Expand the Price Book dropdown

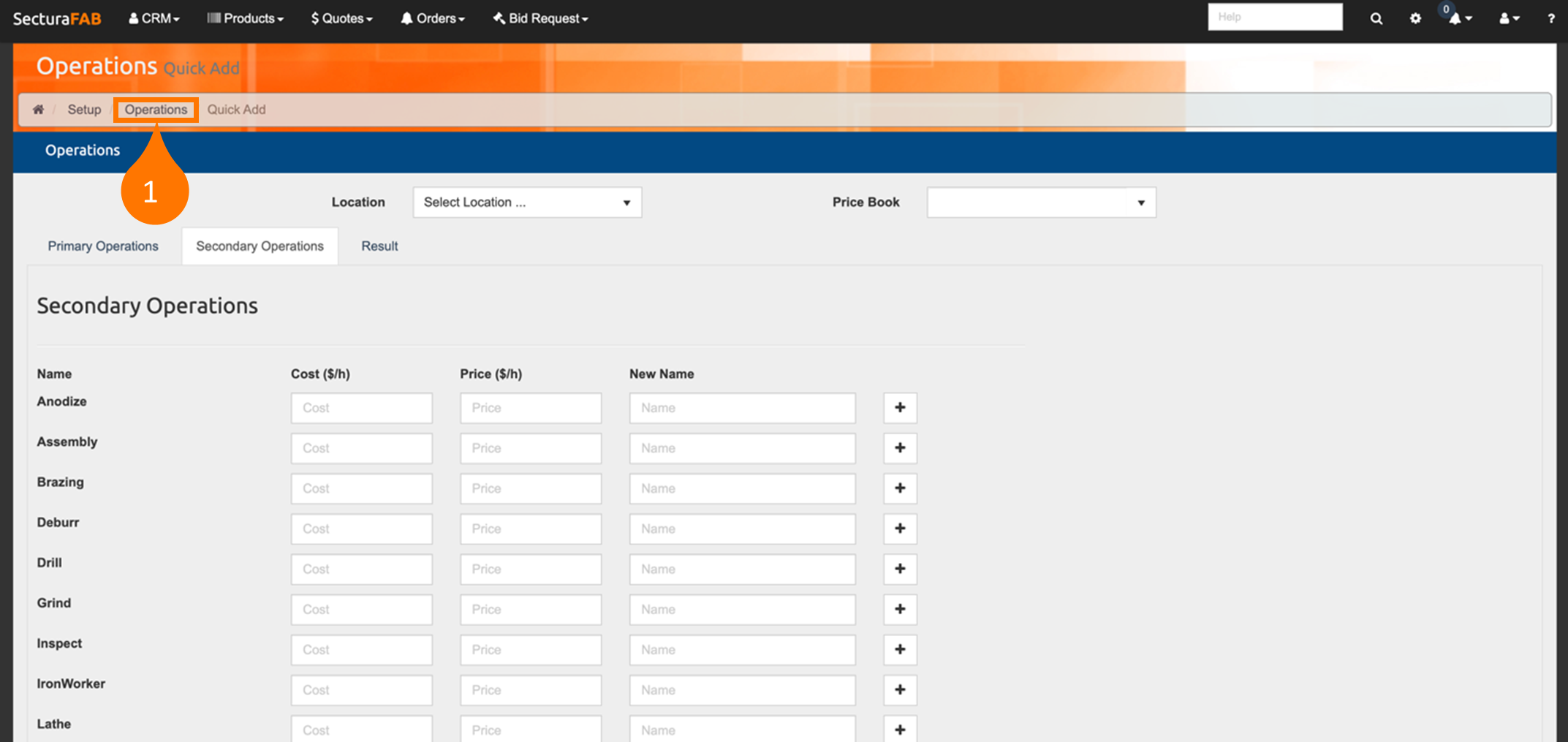point(1041,202)
